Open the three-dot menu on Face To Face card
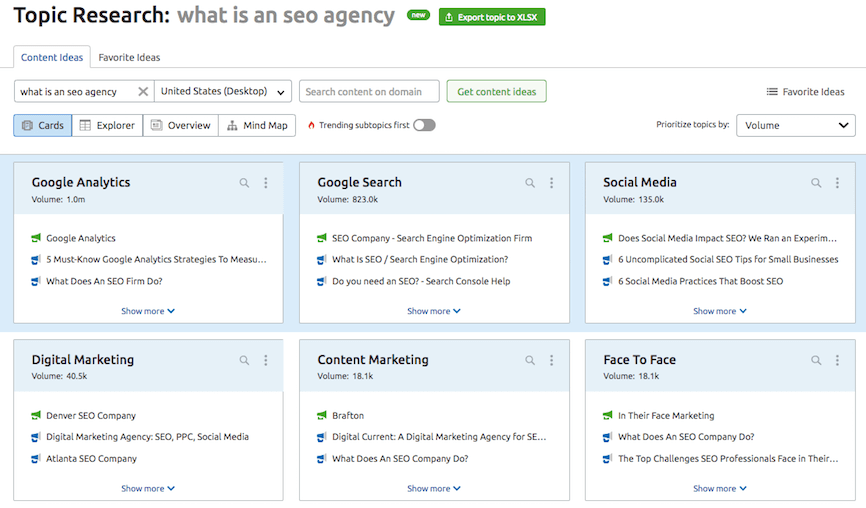The height and width of the screenshot is (508, 866). [837, 360]
